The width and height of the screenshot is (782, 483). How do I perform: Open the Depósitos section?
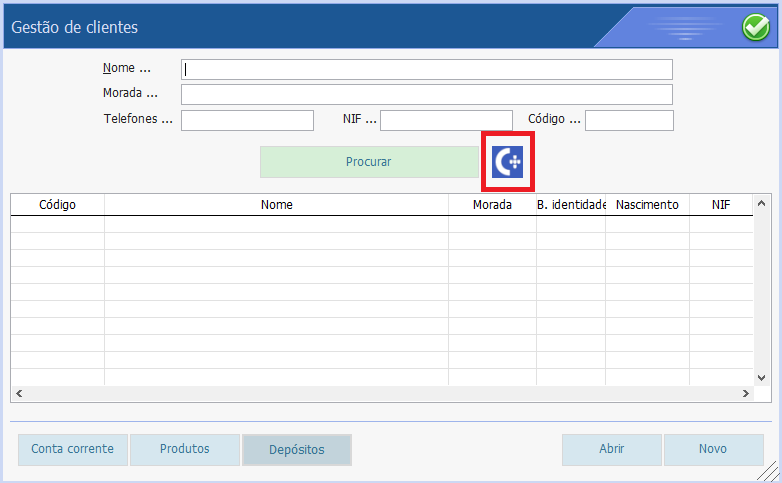297,451
